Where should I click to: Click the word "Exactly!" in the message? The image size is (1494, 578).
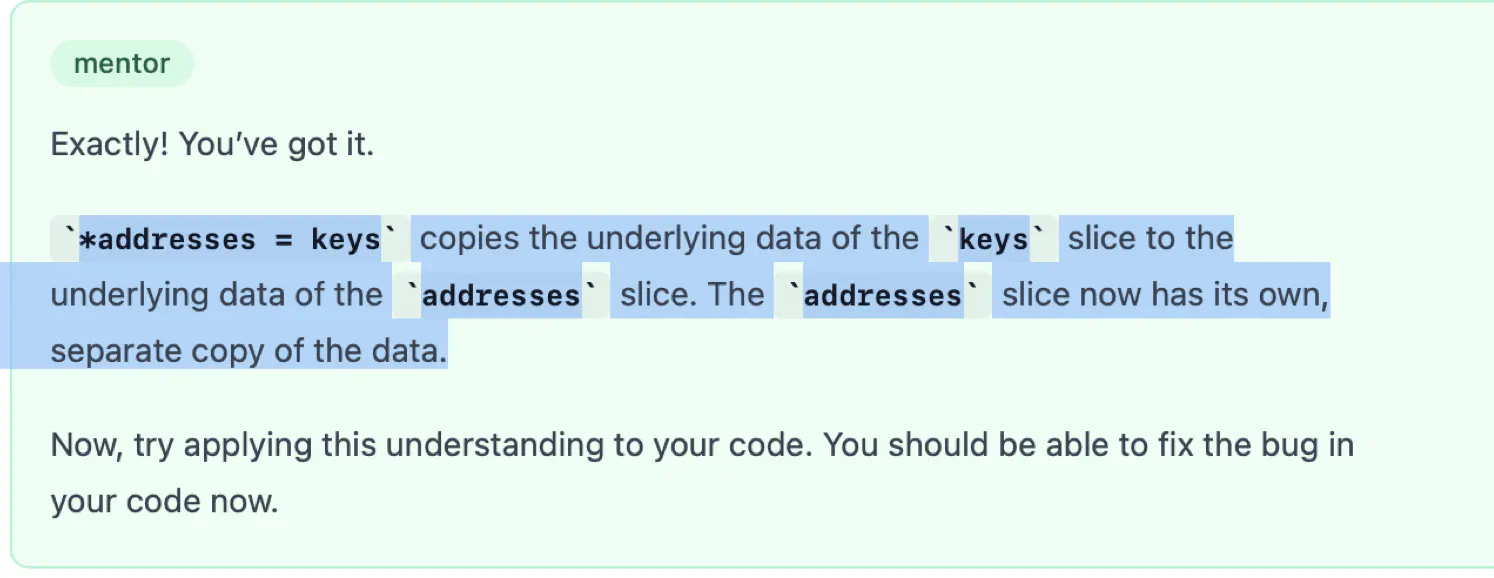pos(111,146)
